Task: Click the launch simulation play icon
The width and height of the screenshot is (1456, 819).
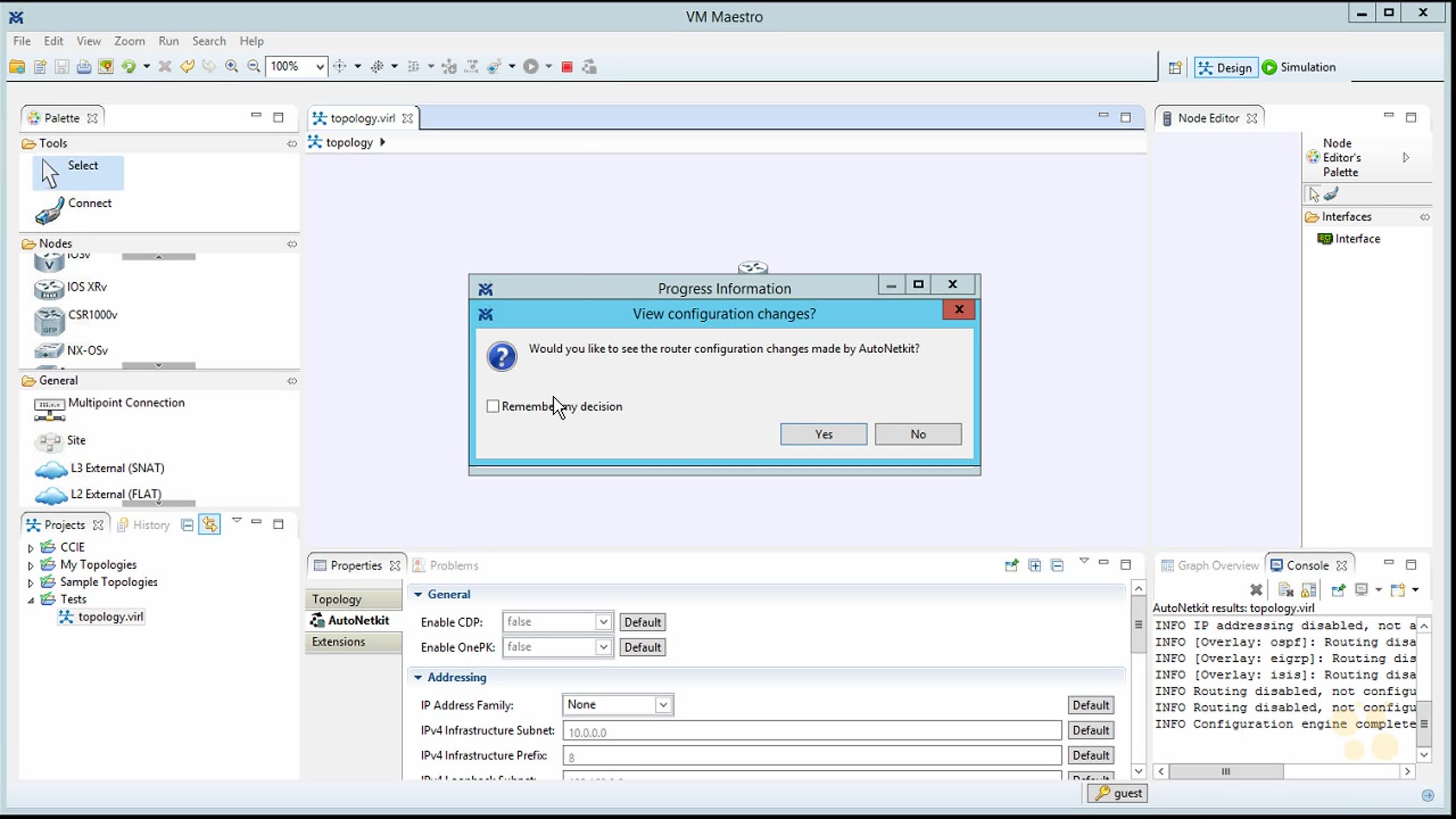Action: point(531,67)
